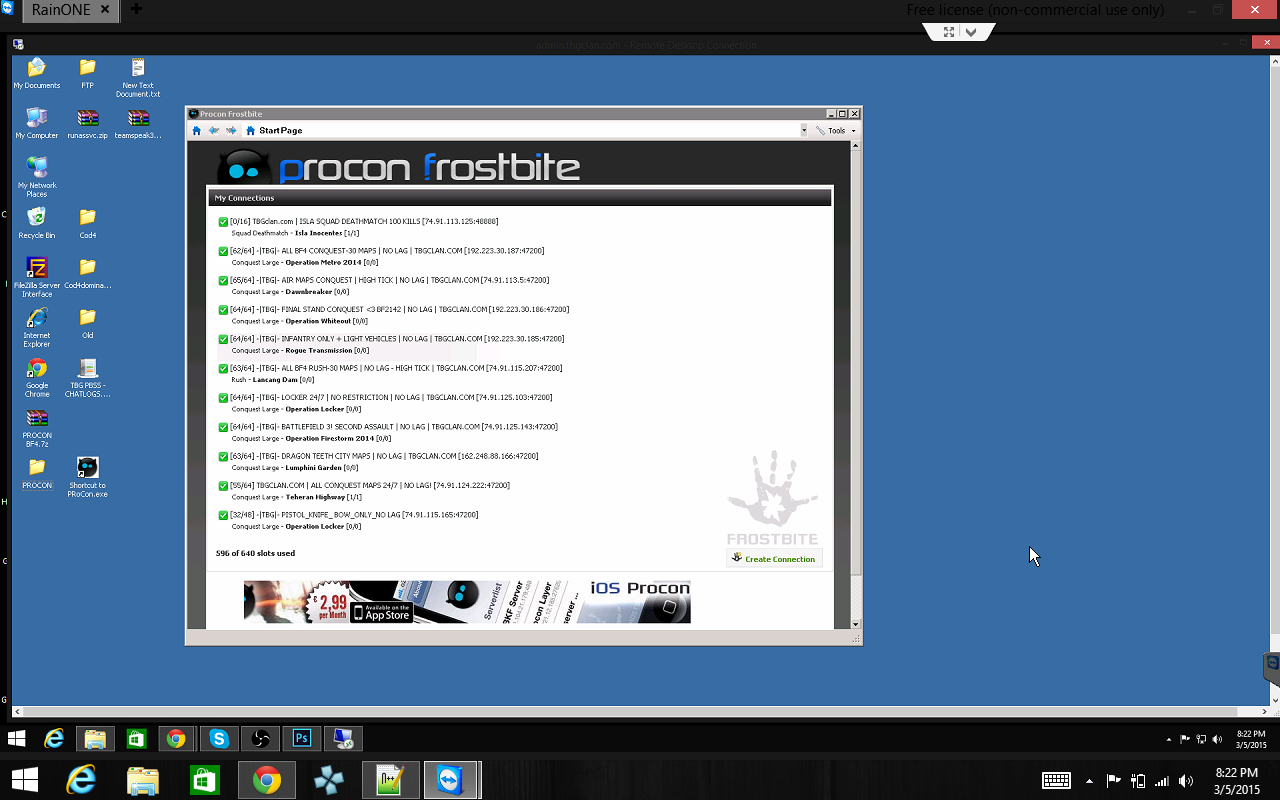Click the 'Lancang Dam' map text
1280x800 pixels.
(273, 380)
